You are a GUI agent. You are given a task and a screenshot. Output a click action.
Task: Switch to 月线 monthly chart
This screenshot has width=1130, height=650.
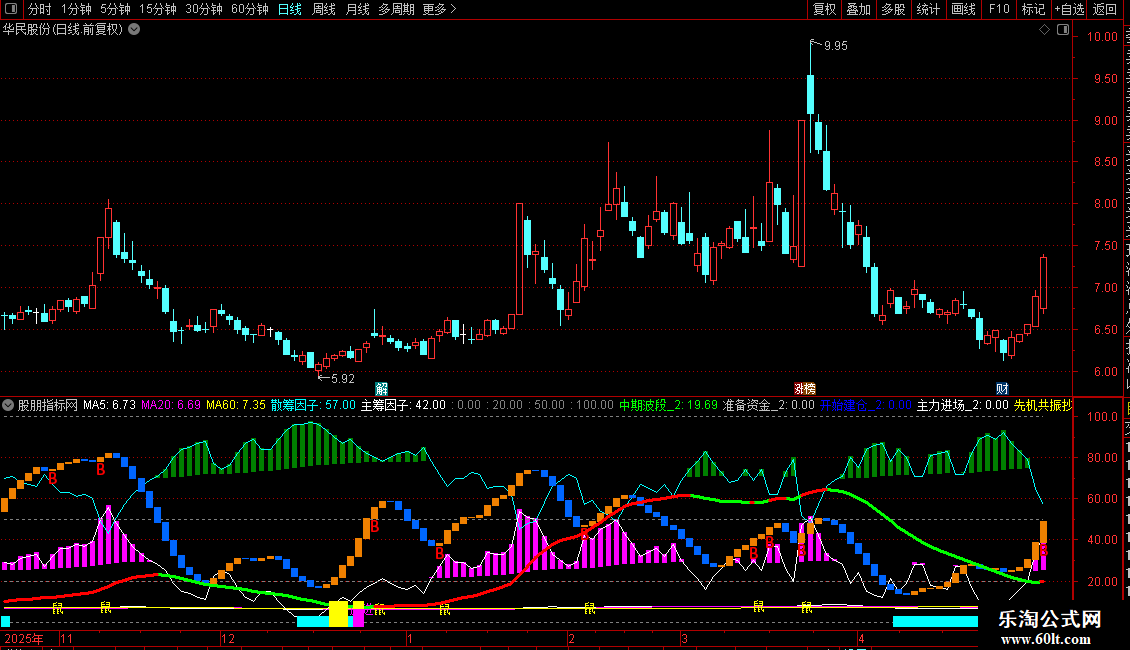(x=357, y=9)
